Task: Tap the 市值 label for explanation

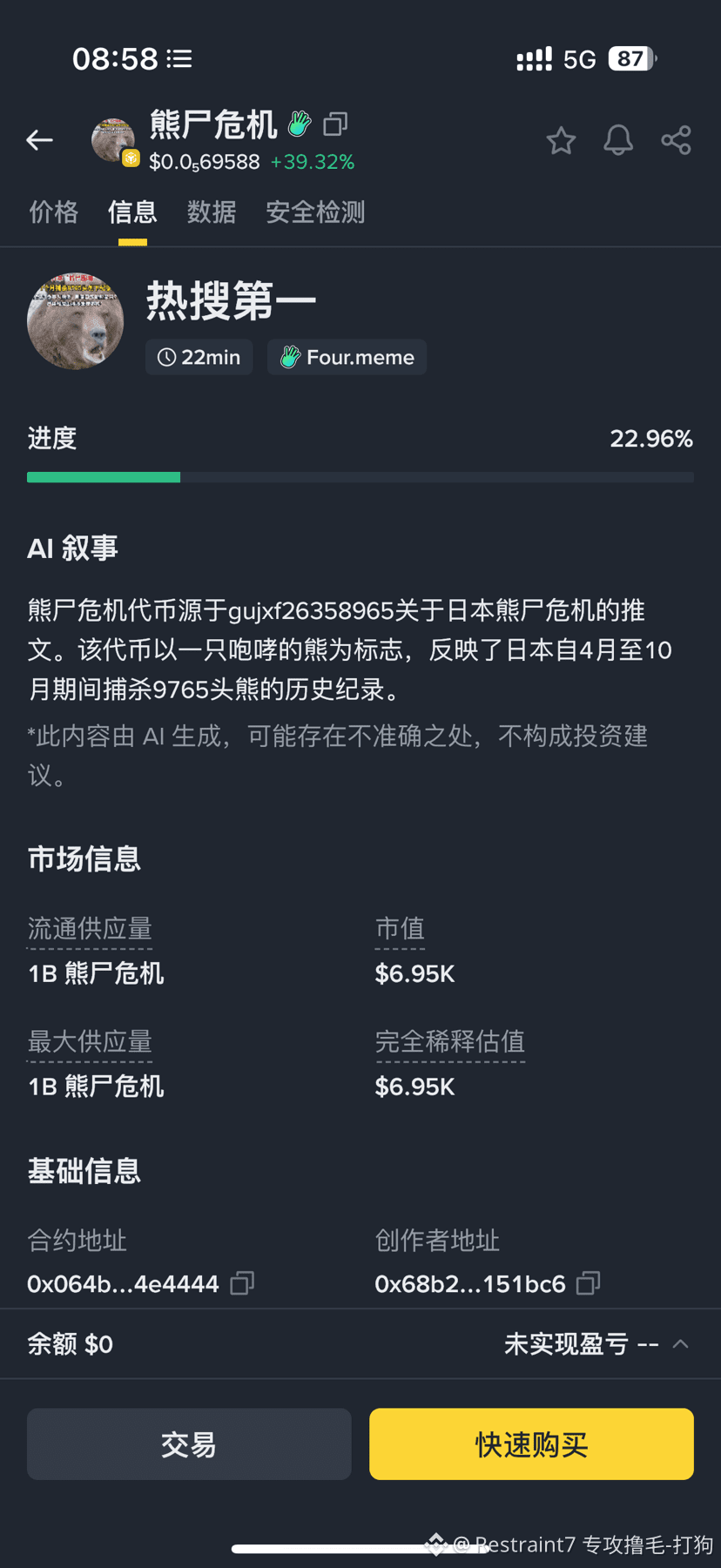Action: 400,928
